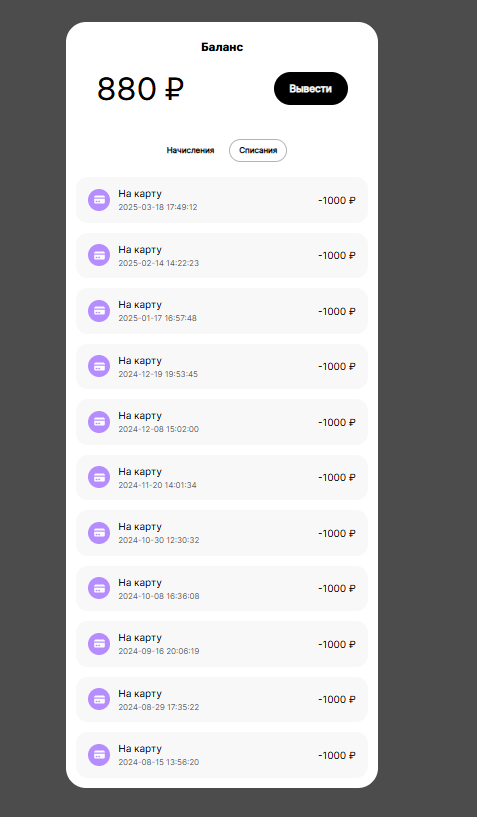The height and width of the screenshot is (817, 477).
Task: Click card icon for 2024-10-30 withdrawal
Action: pyautogui.click(x=99, y=533)
